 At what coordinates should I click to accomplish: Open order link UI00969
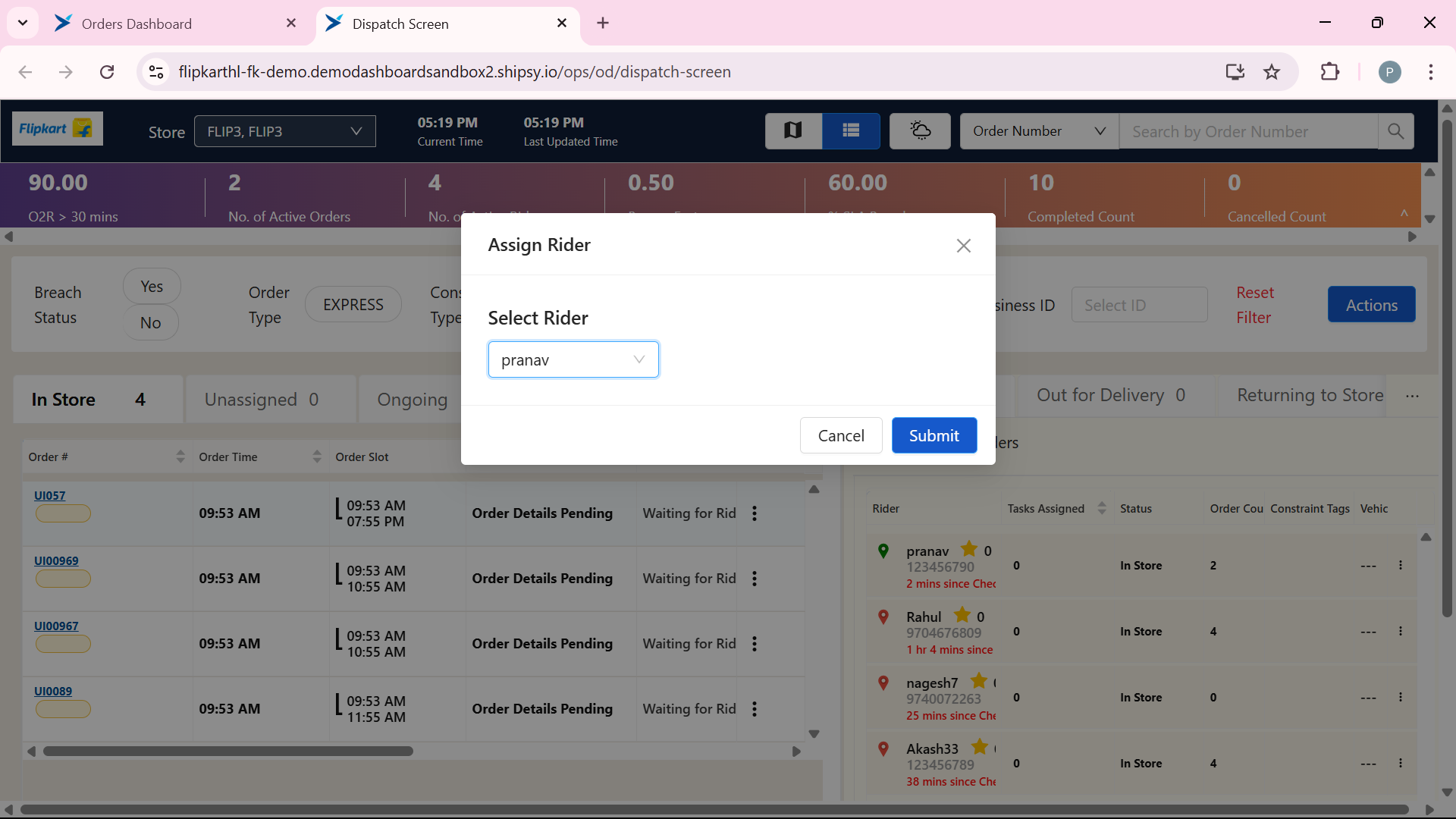pos(56,560)
